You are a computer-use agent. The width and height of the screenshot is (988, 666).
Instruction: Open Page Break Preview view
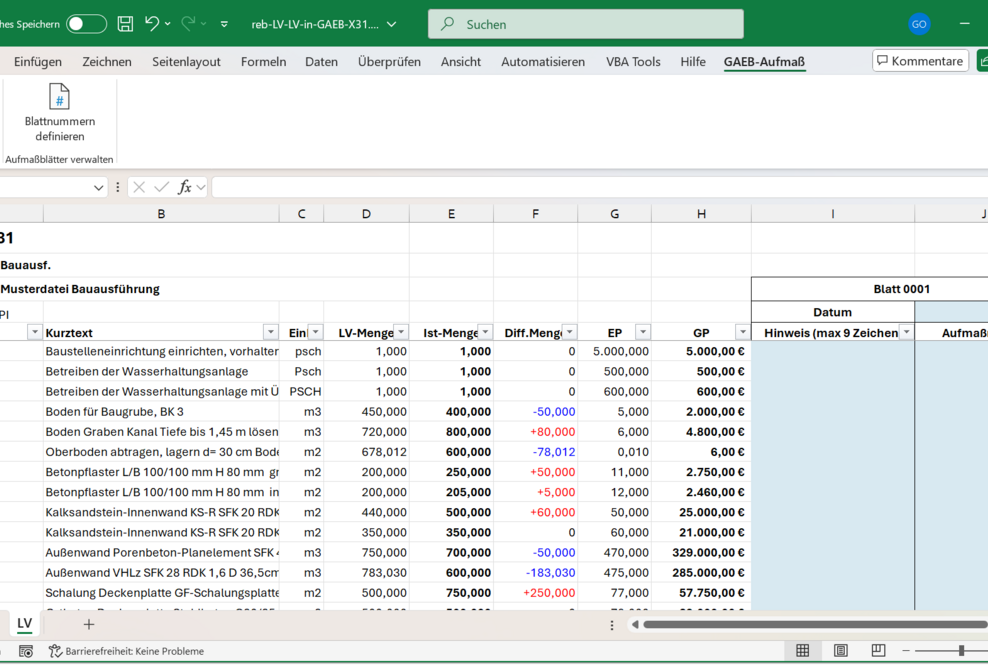pos(878,651)
